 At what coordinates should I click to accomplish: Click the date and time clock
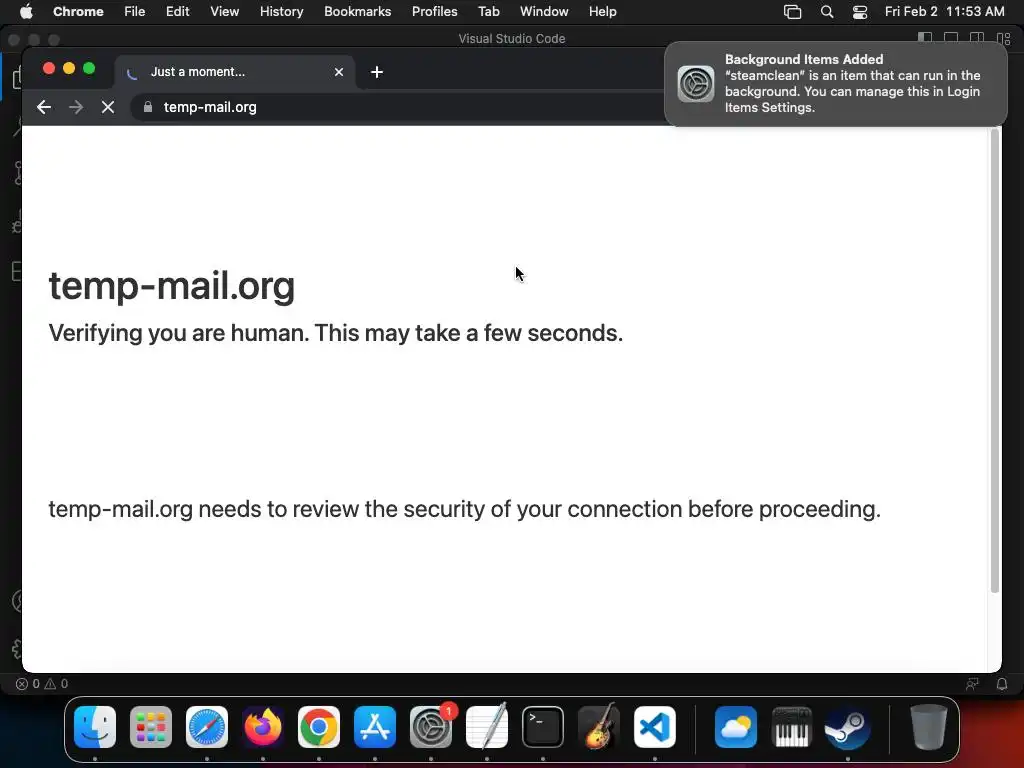(x=944, y=11)
